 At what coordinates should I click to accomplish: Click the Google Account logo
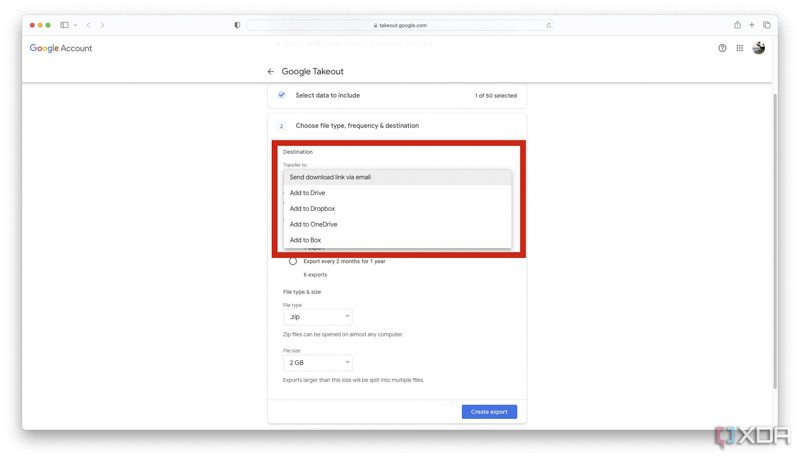tap(61, 48)
